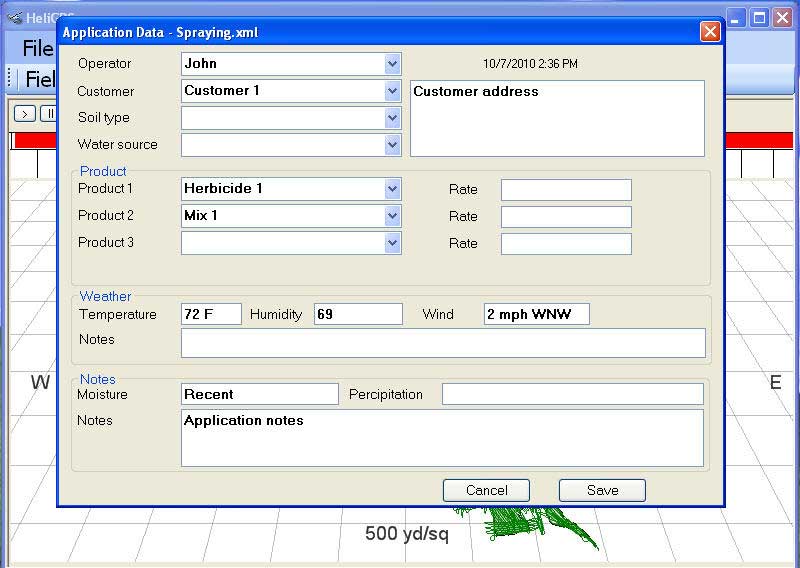Screen dimensions: 800x568
Task: Cancel the Application Data dialog
Action: [486, 490]
